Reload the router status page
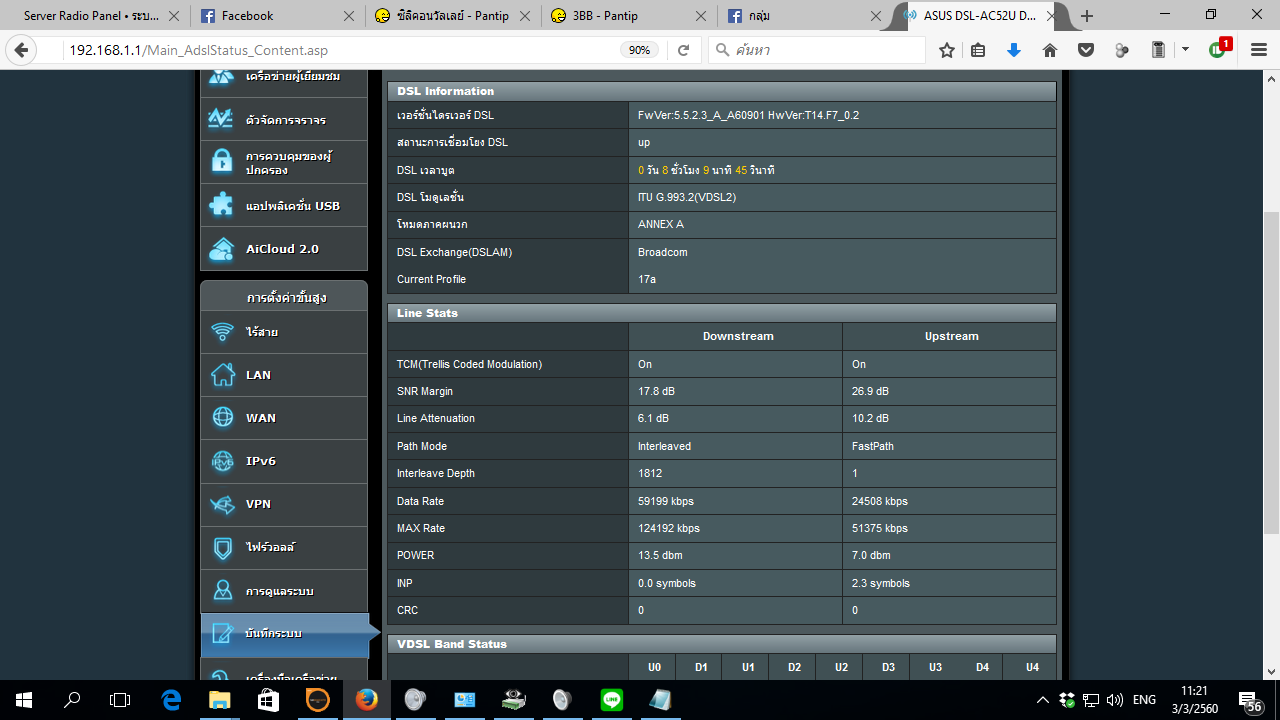This screenshot has height=720, width=1280. 684,50
